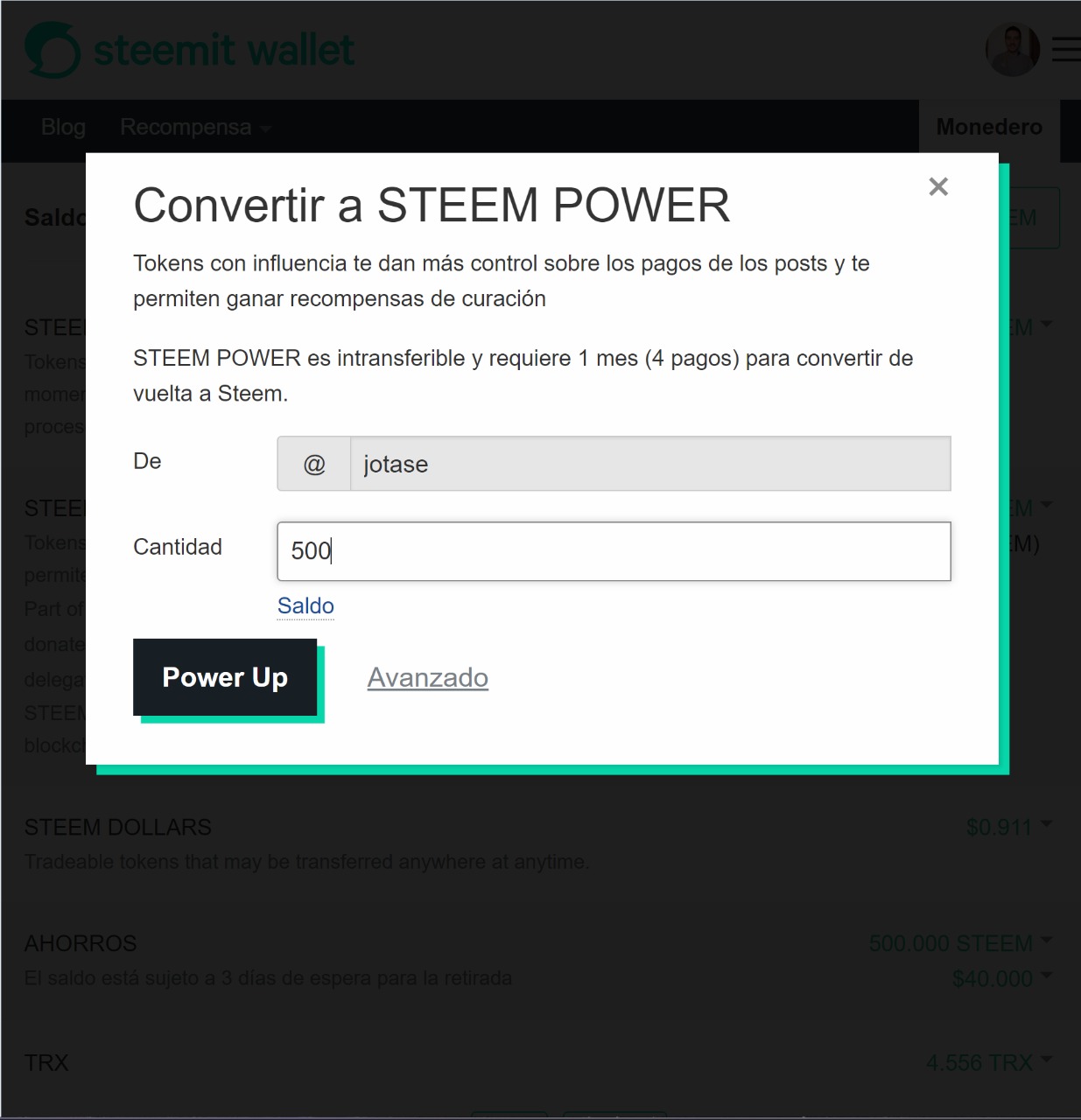Click the Power Up button
The image size is (1081, 1120).
(225, 677)
